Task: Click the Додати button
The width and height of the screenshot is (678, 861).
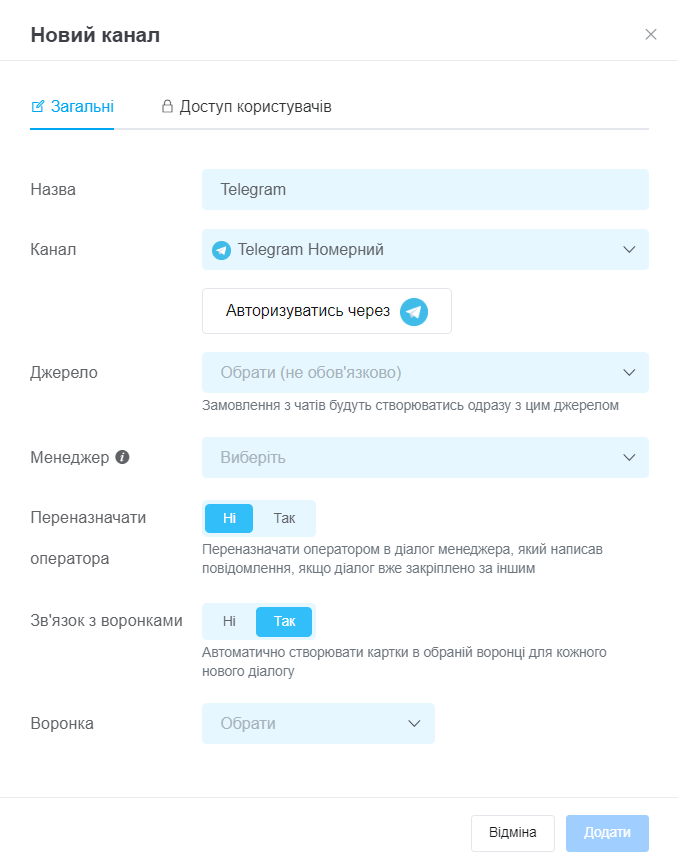Action: pyautogui.click(x=607, y=833)
